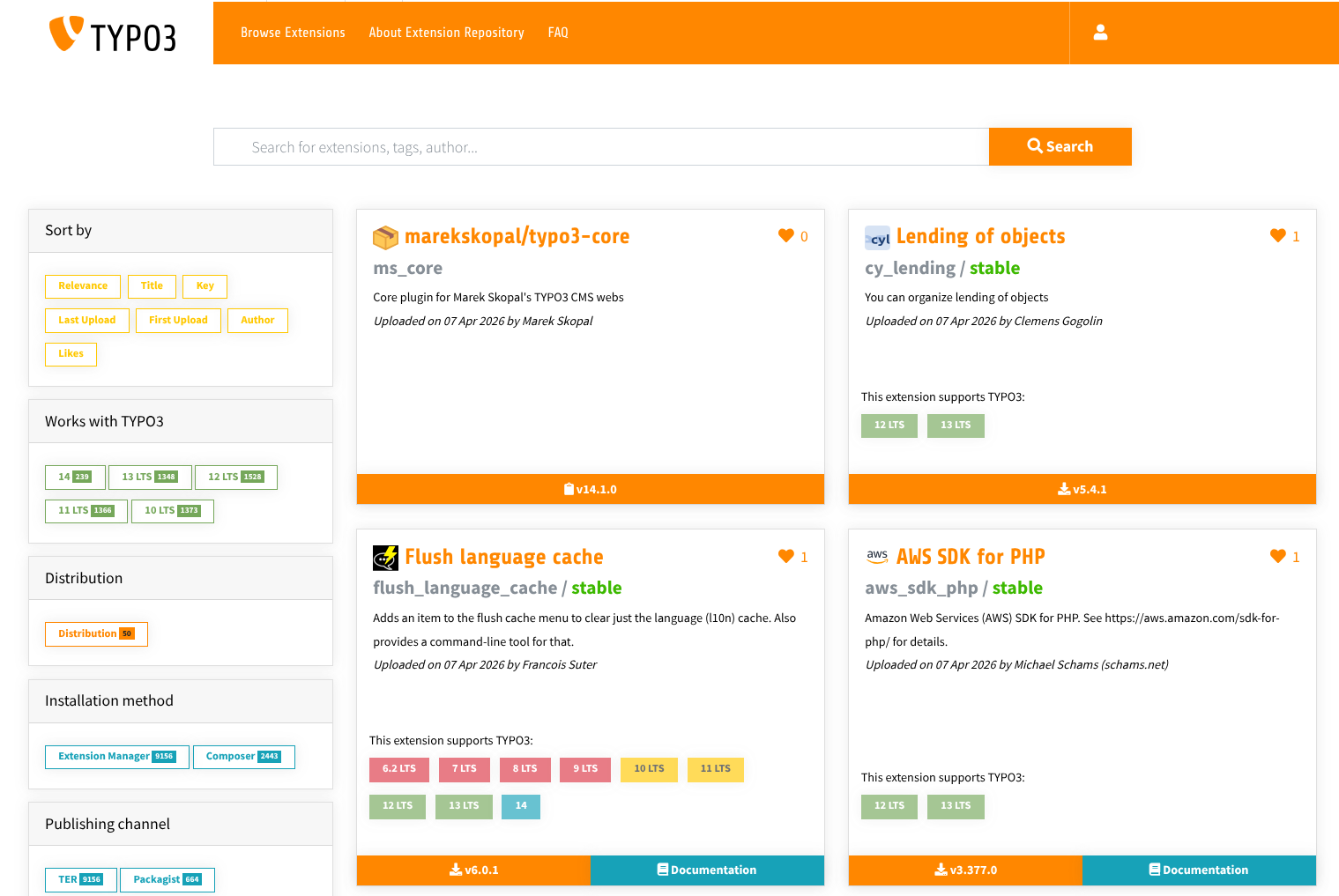
Task: Click 6.2 LTS tag on Flush language cache
Action: tap(399, 770)
